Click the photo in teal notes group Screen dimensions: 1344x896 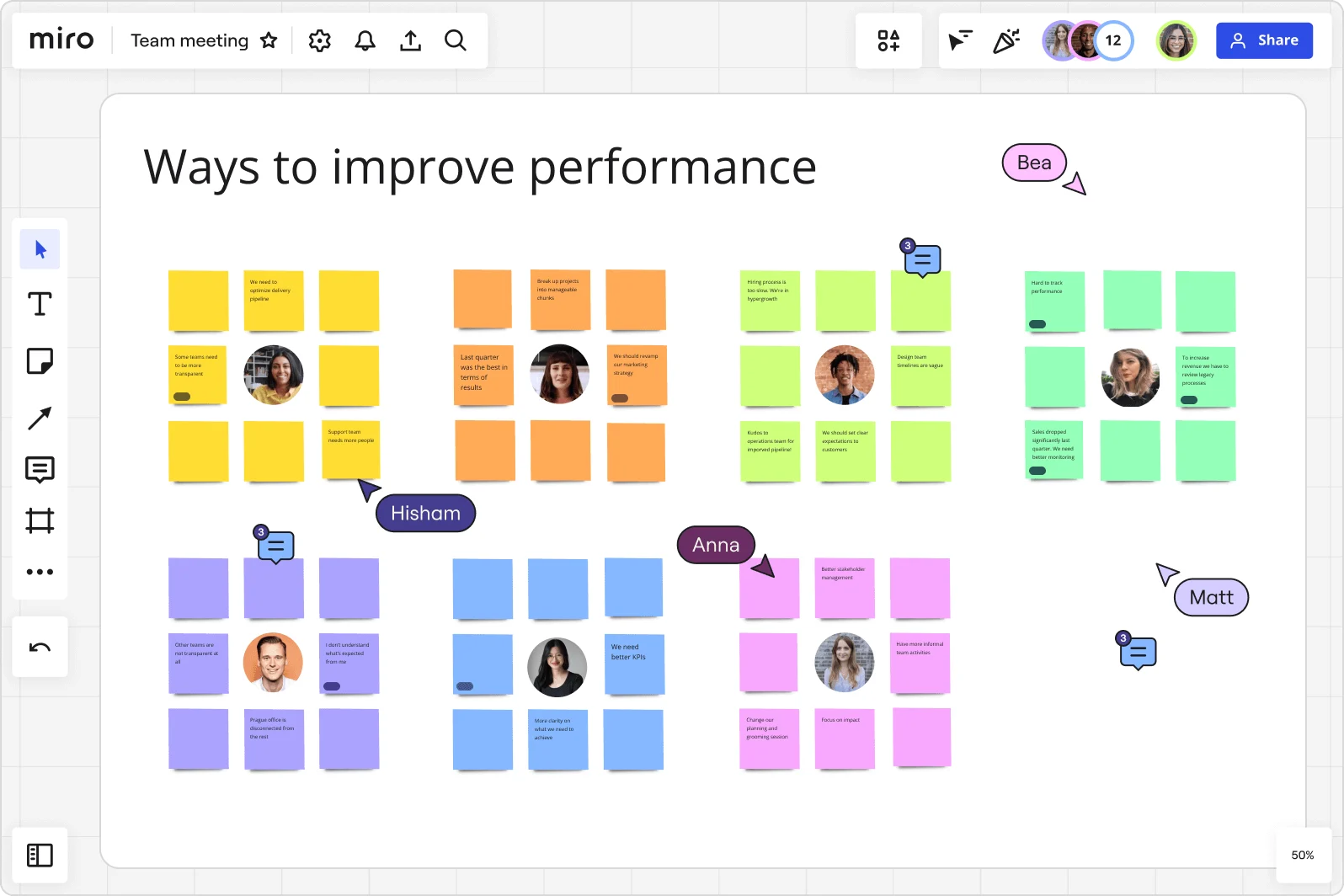1130,376
